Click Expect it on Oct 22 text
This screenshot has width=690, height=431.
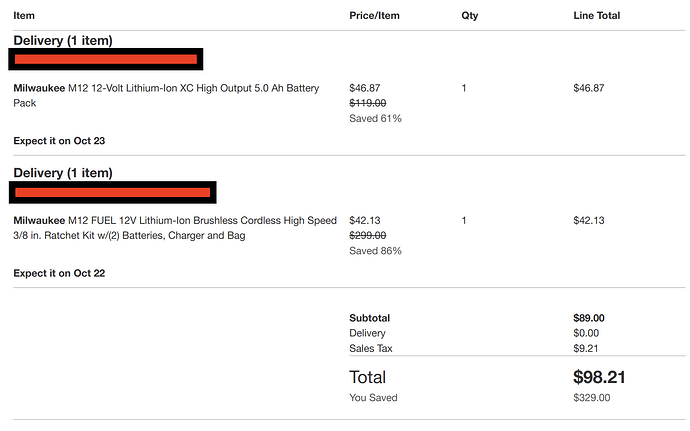(59, 273)
